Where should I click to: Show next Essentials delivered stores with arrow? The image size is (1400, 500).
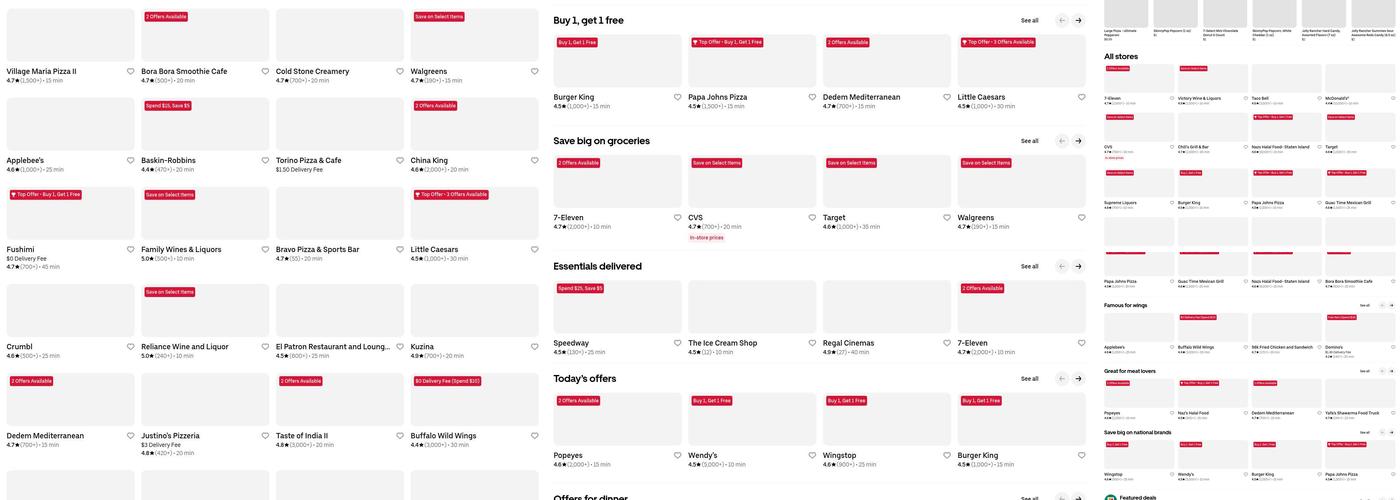[x=1078, y=266]
